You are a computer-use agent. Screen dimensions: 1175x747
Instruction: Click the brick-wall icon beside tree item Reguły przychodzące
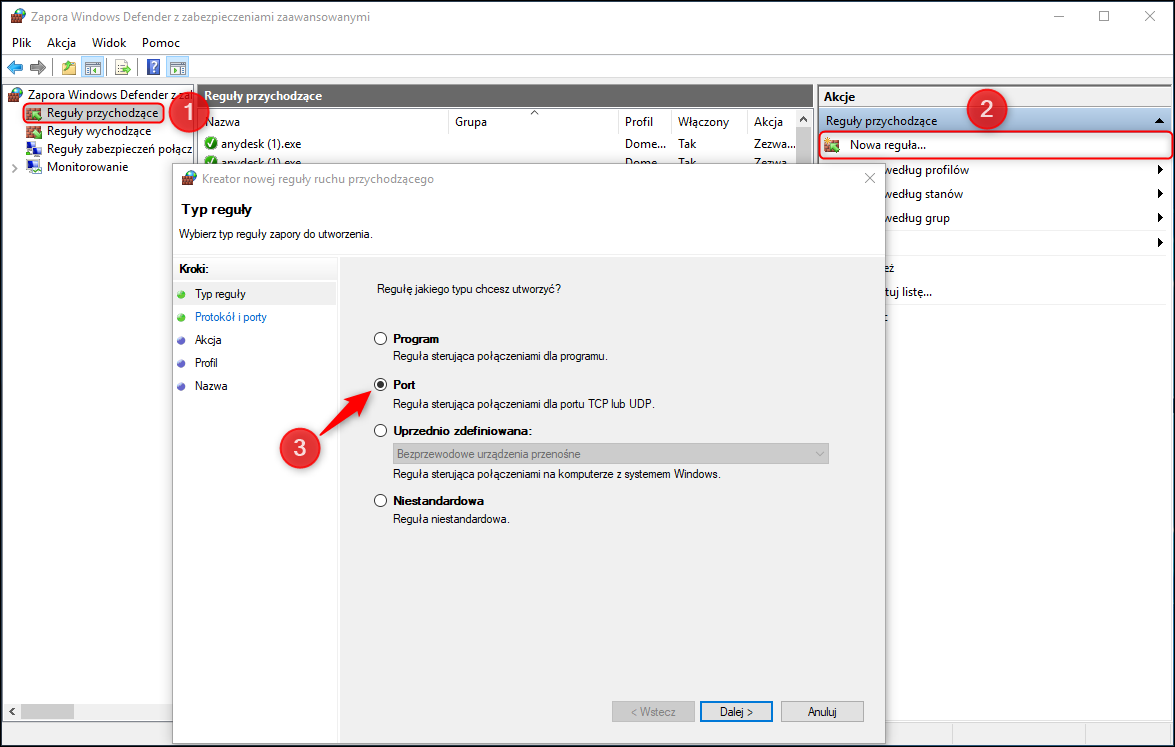[34, 113]
